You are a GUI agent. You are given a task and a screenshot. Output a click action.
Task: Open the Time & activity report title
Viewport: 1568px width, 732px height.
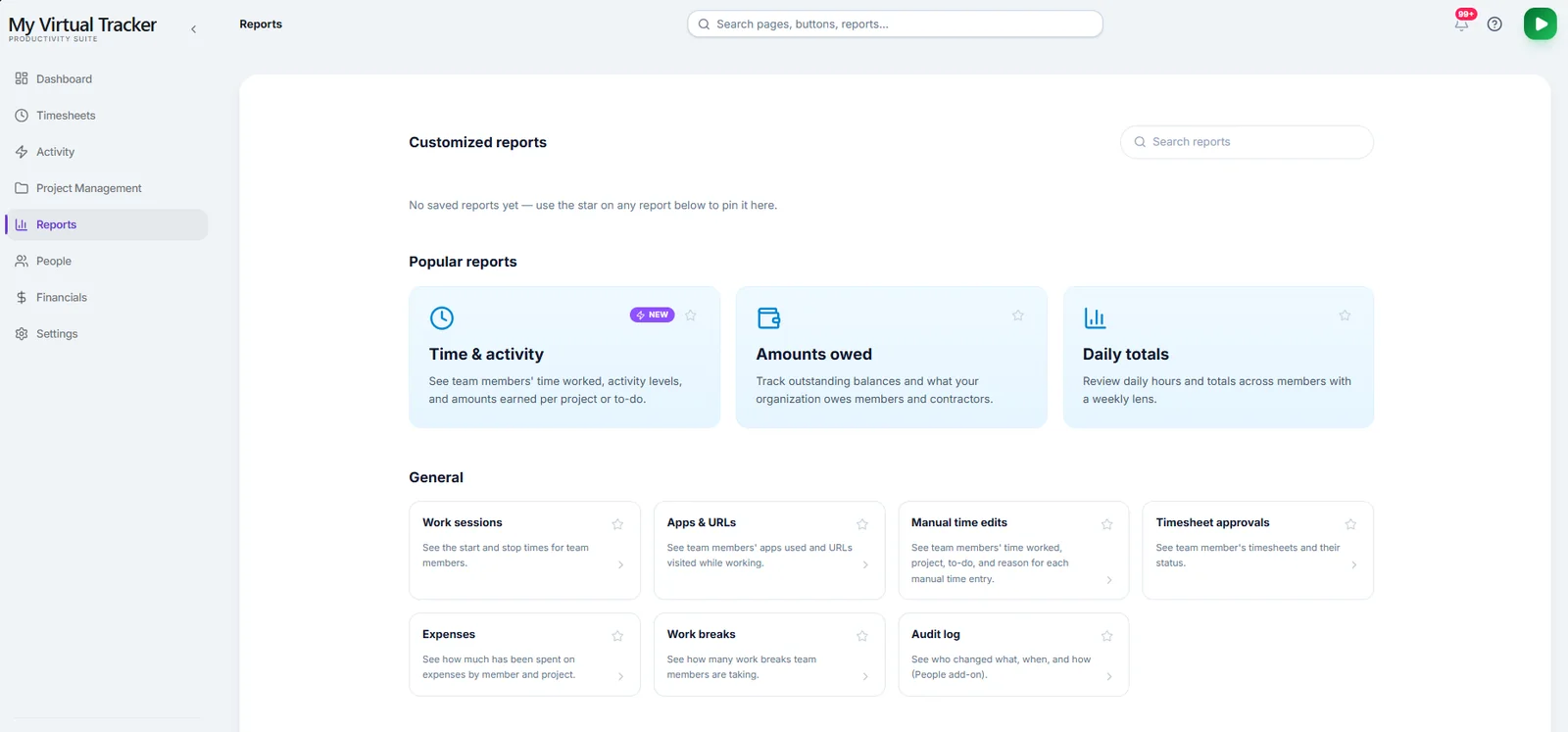click(486, 355)
